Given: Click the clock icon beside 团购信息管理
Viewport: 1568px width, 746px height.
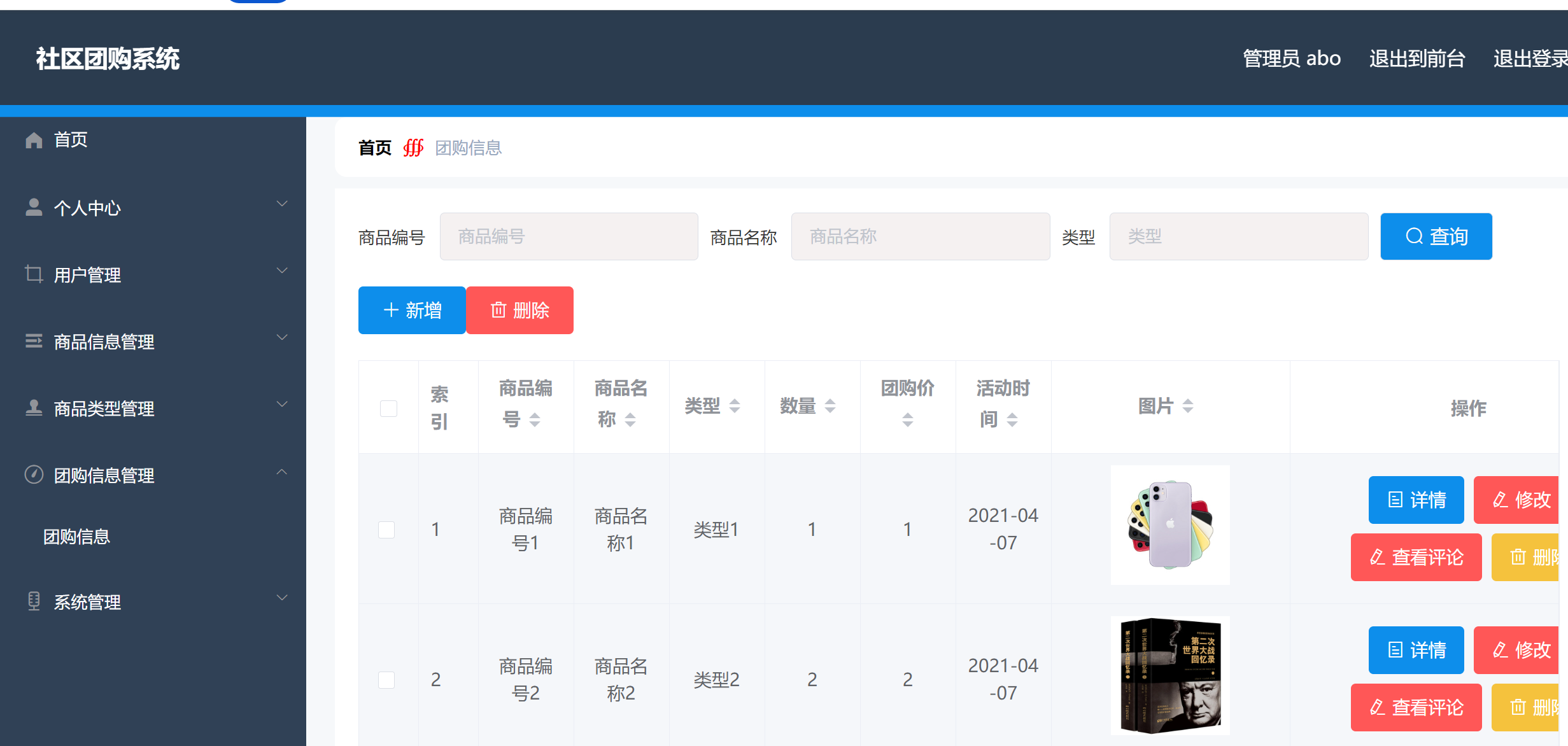Looking at the screenshot, I should pyautogui.click(x=34, y=475).
